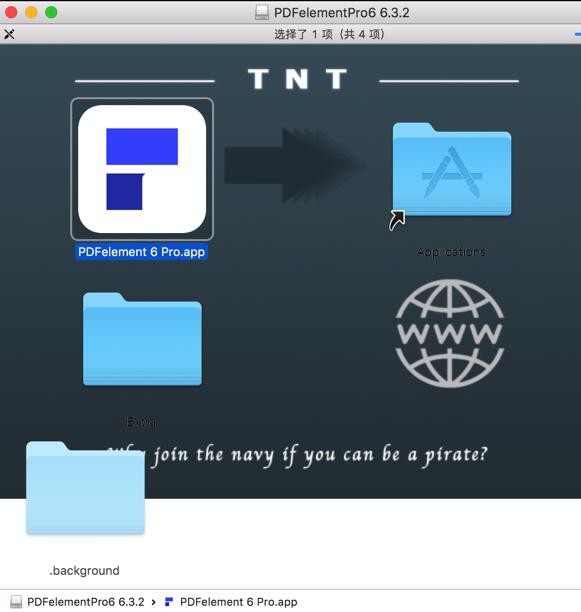
Task: Select the PDFelement 6 Pro app icon
Action: tap(142, 169)
